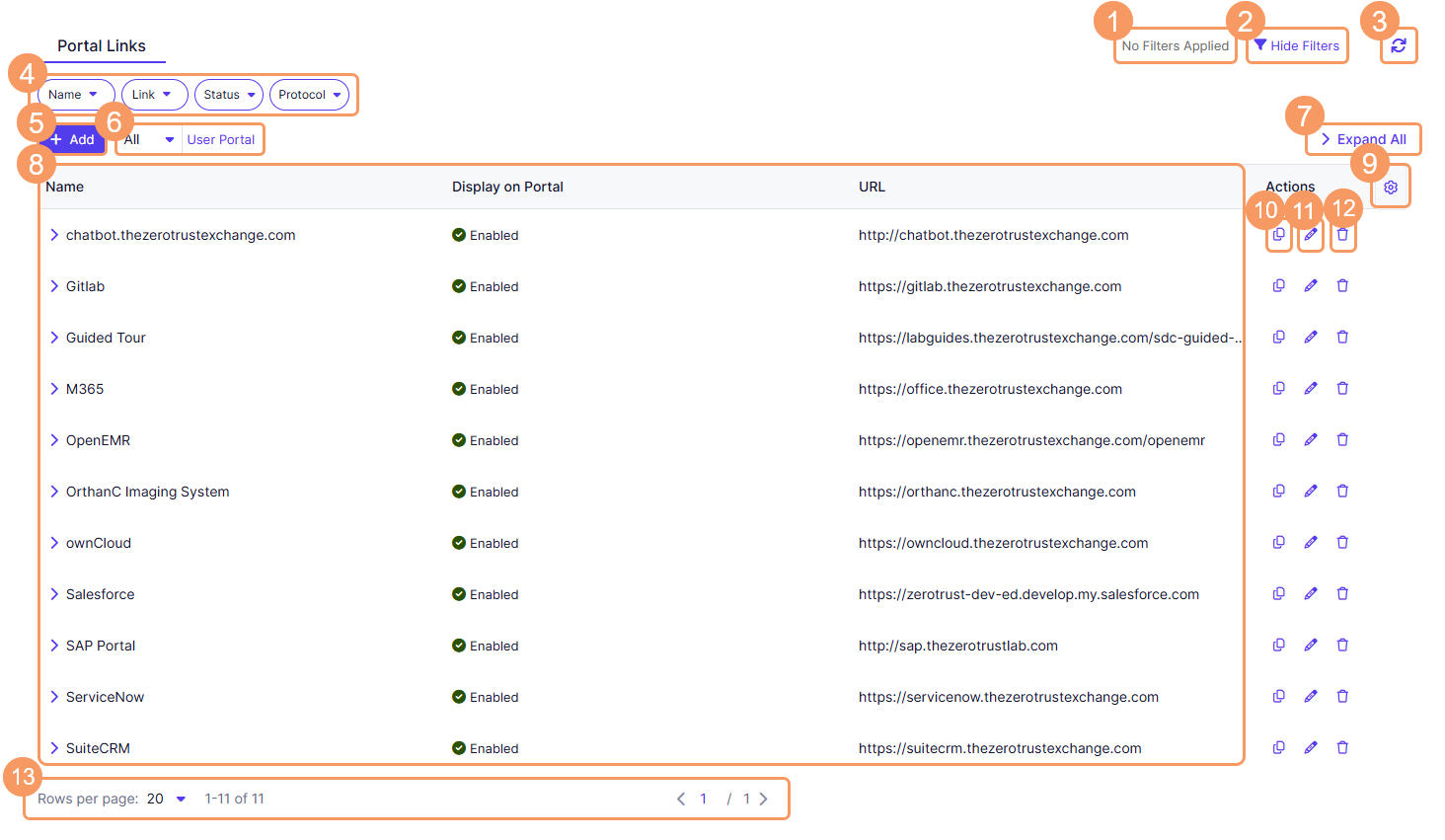Delete the M365 portal link
The height and width of the screenshot is (840, 1445).
tap(1342, 389)
